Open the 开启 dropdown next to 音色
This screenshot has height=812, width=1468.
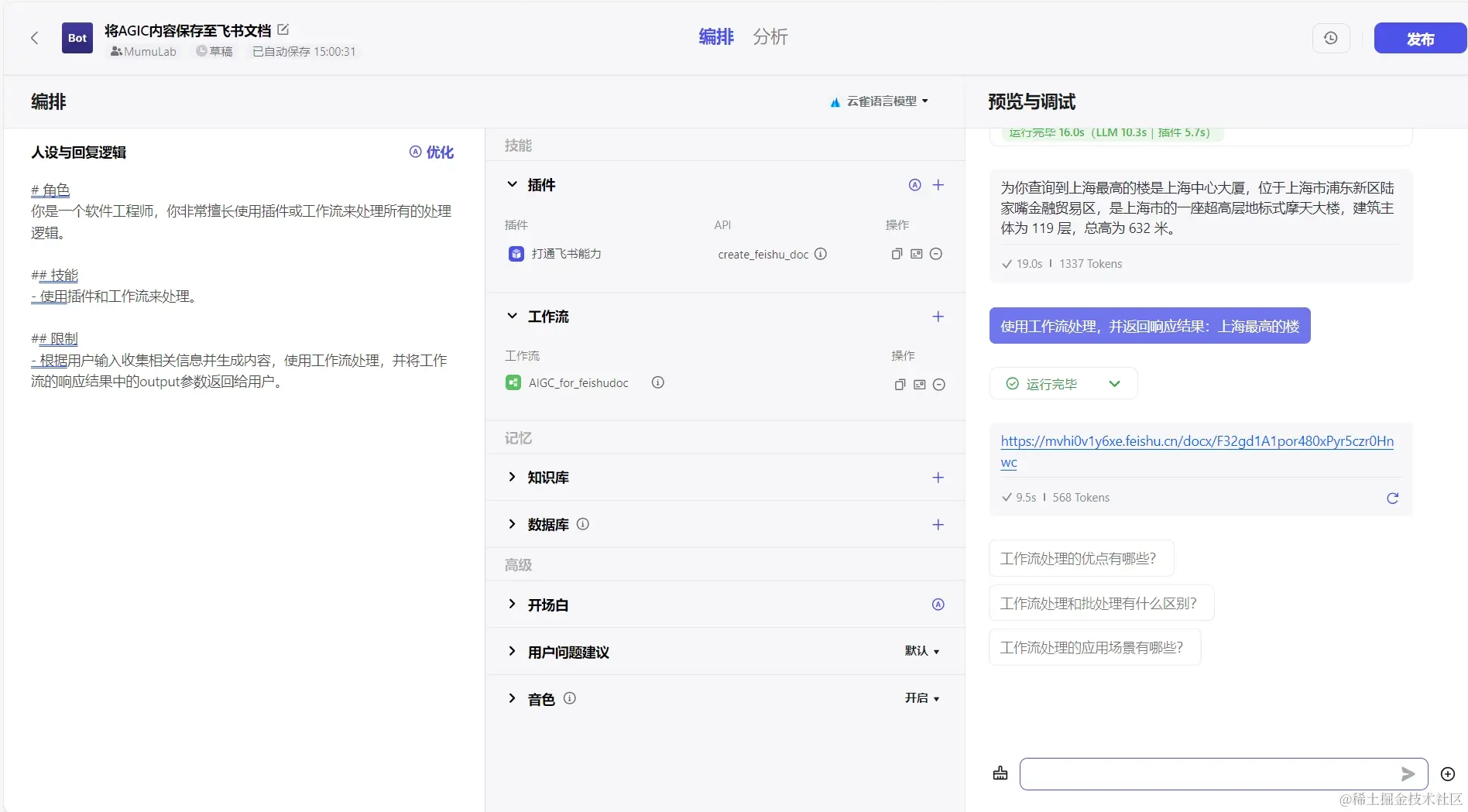[921, 697]
